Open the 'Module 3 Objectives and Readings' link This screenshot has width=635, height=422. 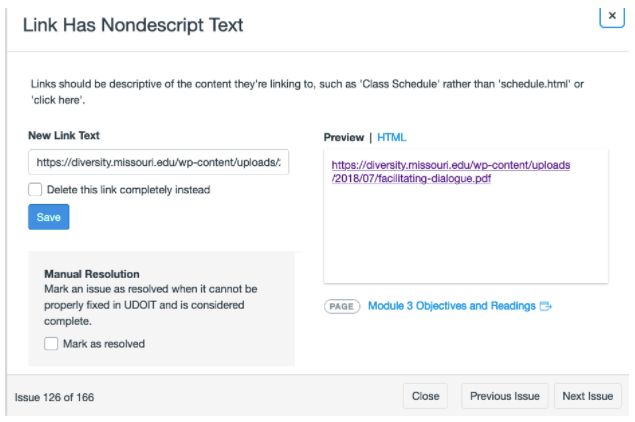tap(451, 306)
